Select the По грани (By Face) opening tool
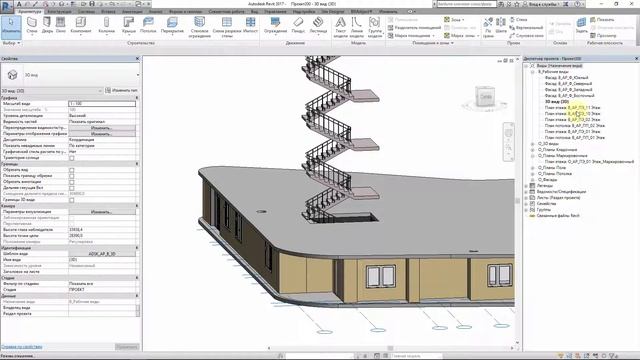 (488, 27)
